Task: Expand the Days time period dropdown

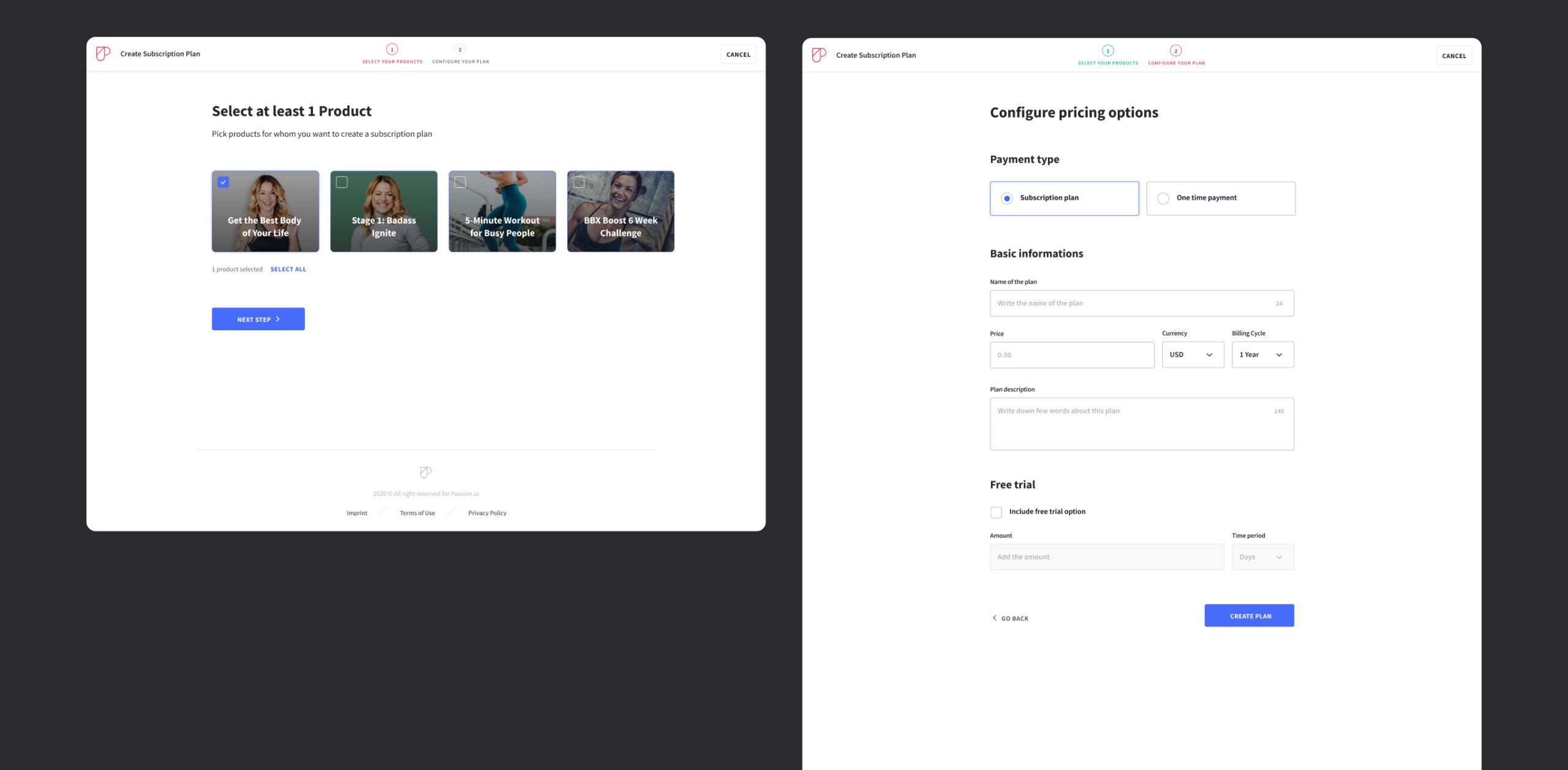Action: pyautogui.click(x=1262, y=557)
